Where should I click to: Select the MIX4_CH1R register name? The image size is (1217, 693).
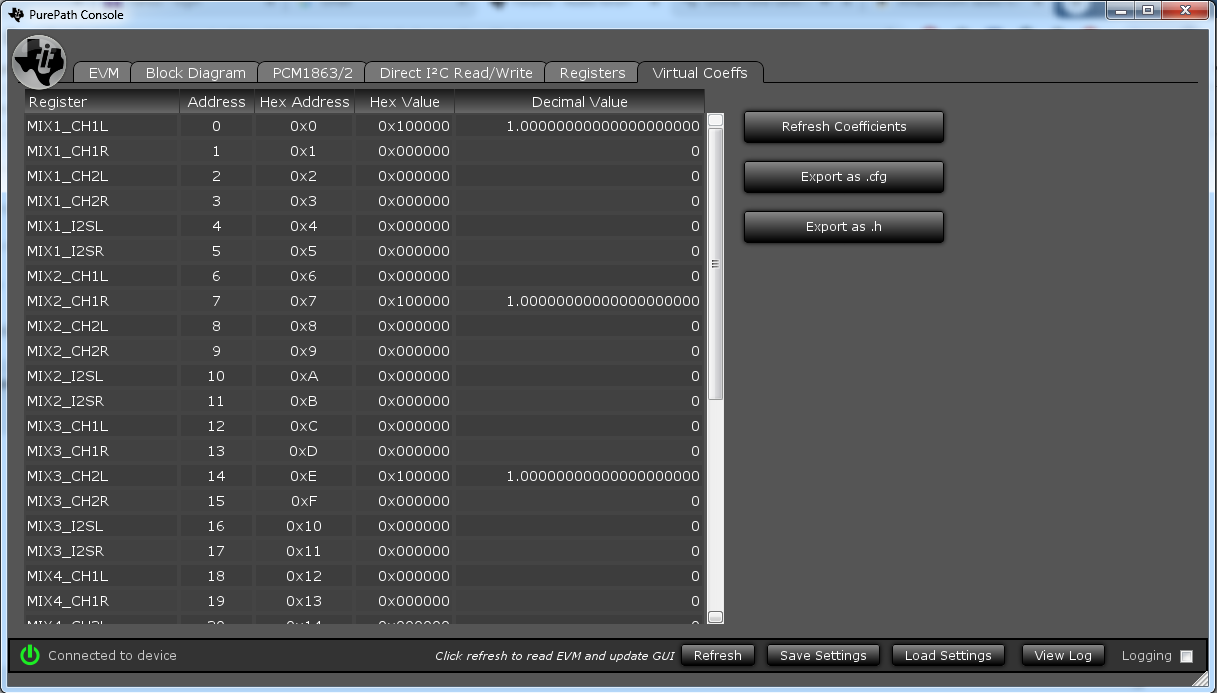click(x=68, y=601)
